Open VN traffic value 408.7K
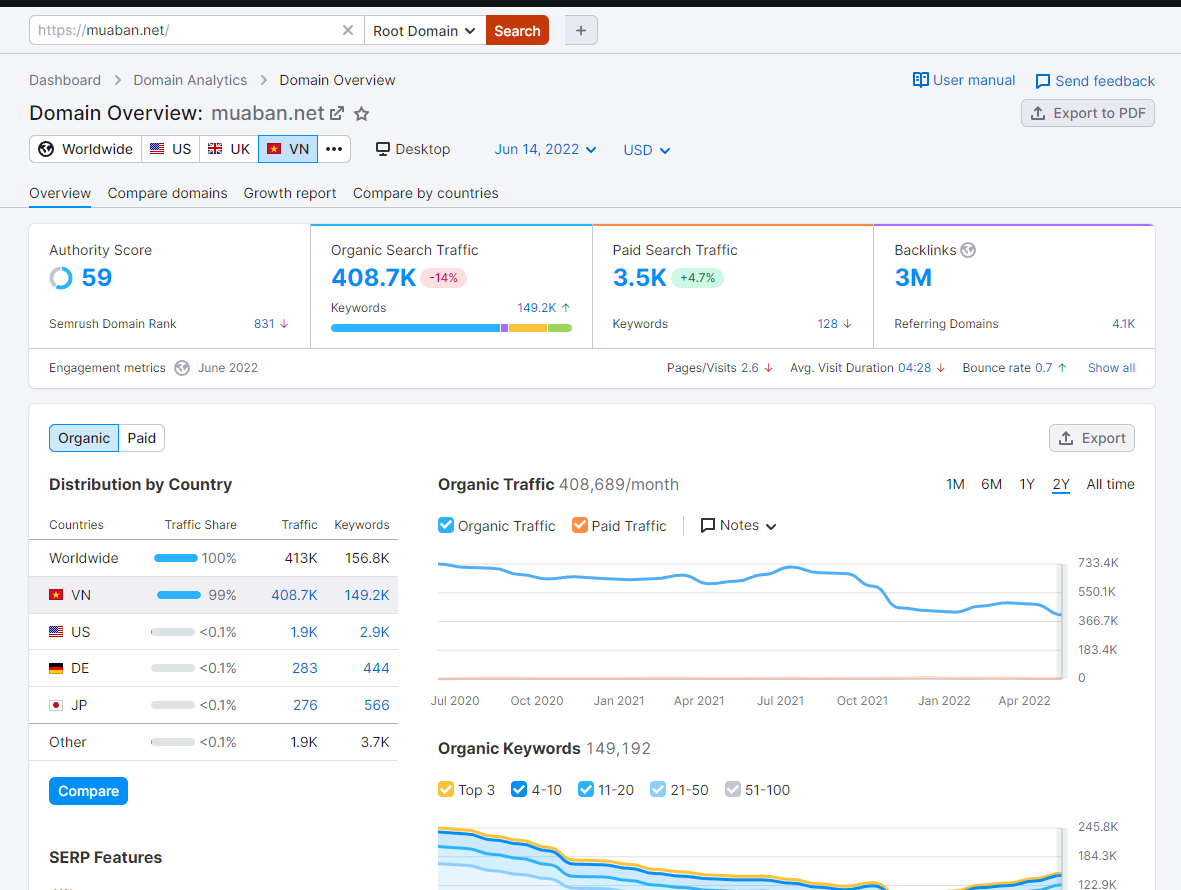Viewport: 1181px width, 890px height. pos(294,595)
